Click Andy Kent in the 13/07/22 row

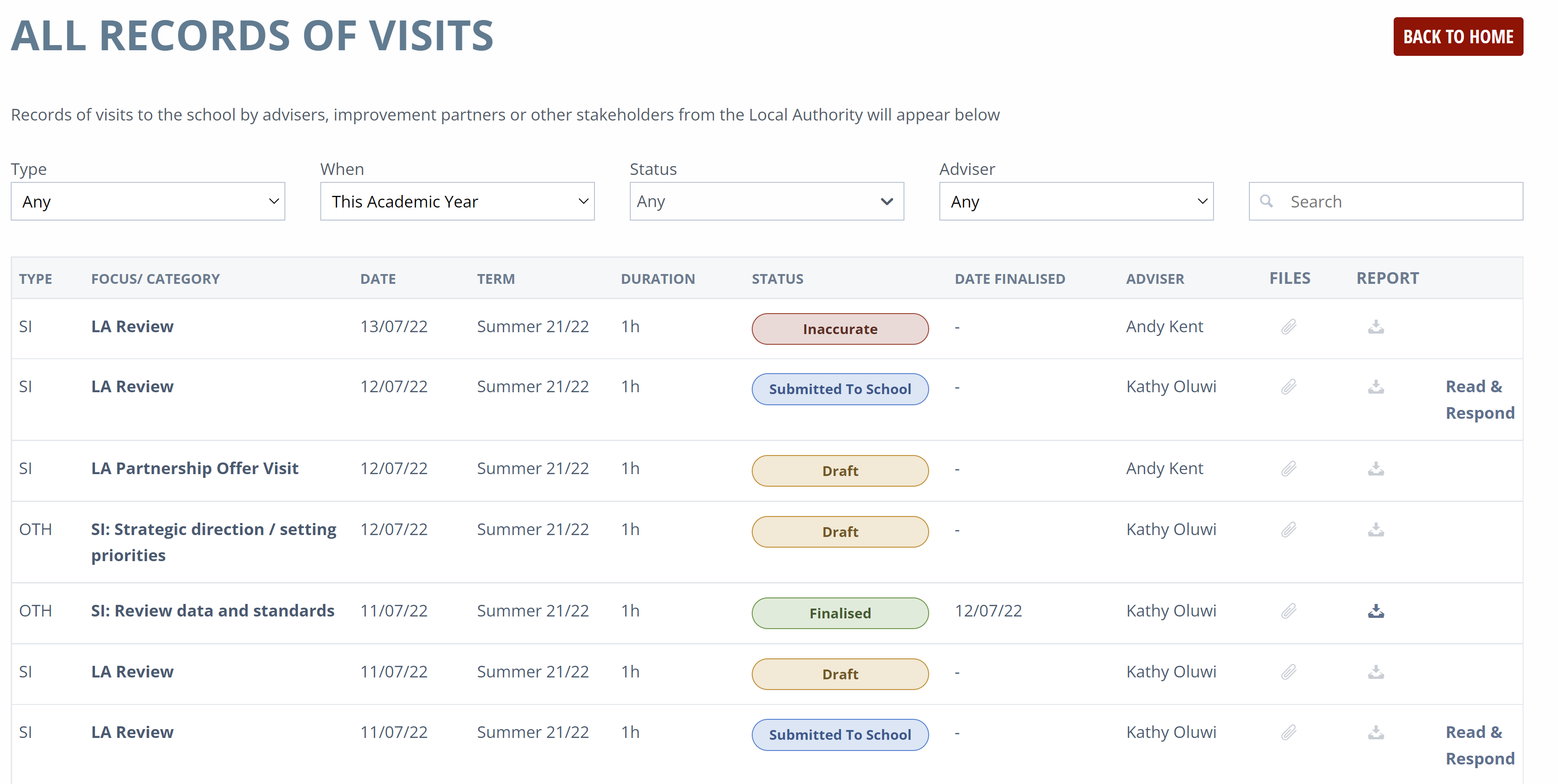point(1164,327)
